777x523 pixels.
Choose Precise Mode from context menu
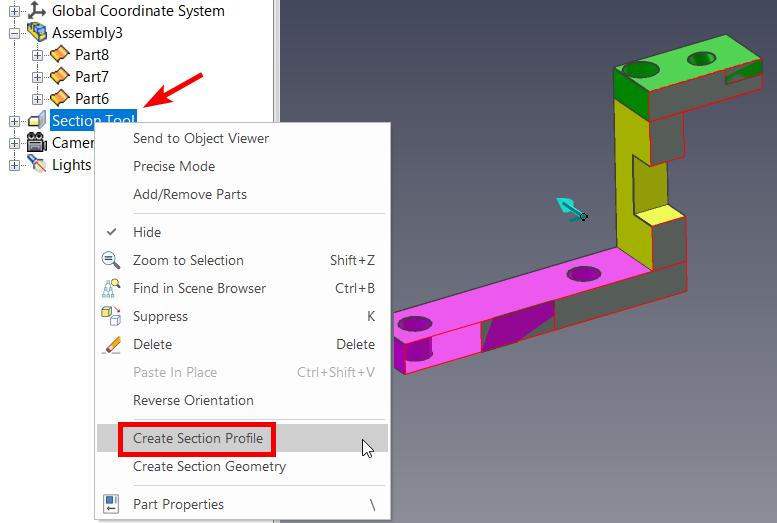(174, 167)
